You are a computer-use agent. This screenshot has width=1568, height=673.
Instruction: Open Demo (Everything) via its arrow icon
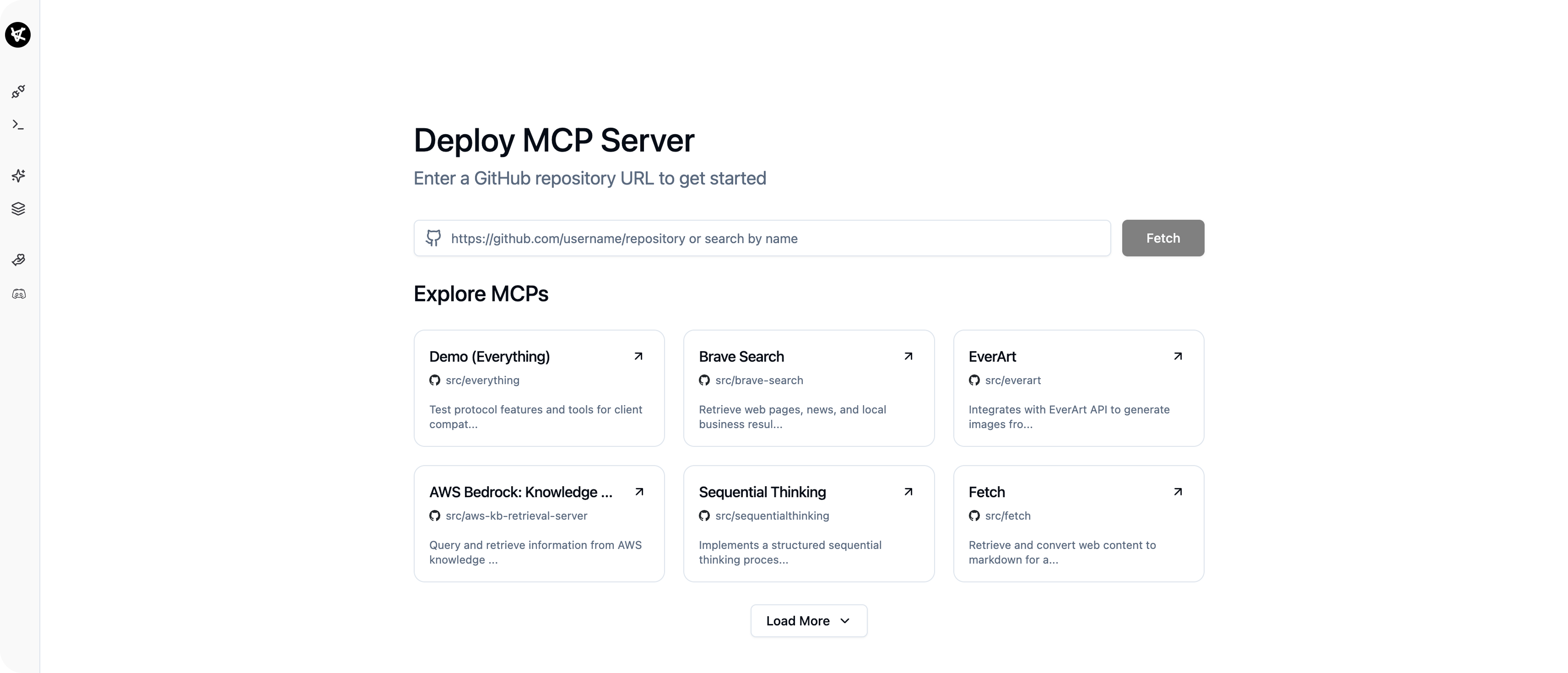click(x=638, y=356)
